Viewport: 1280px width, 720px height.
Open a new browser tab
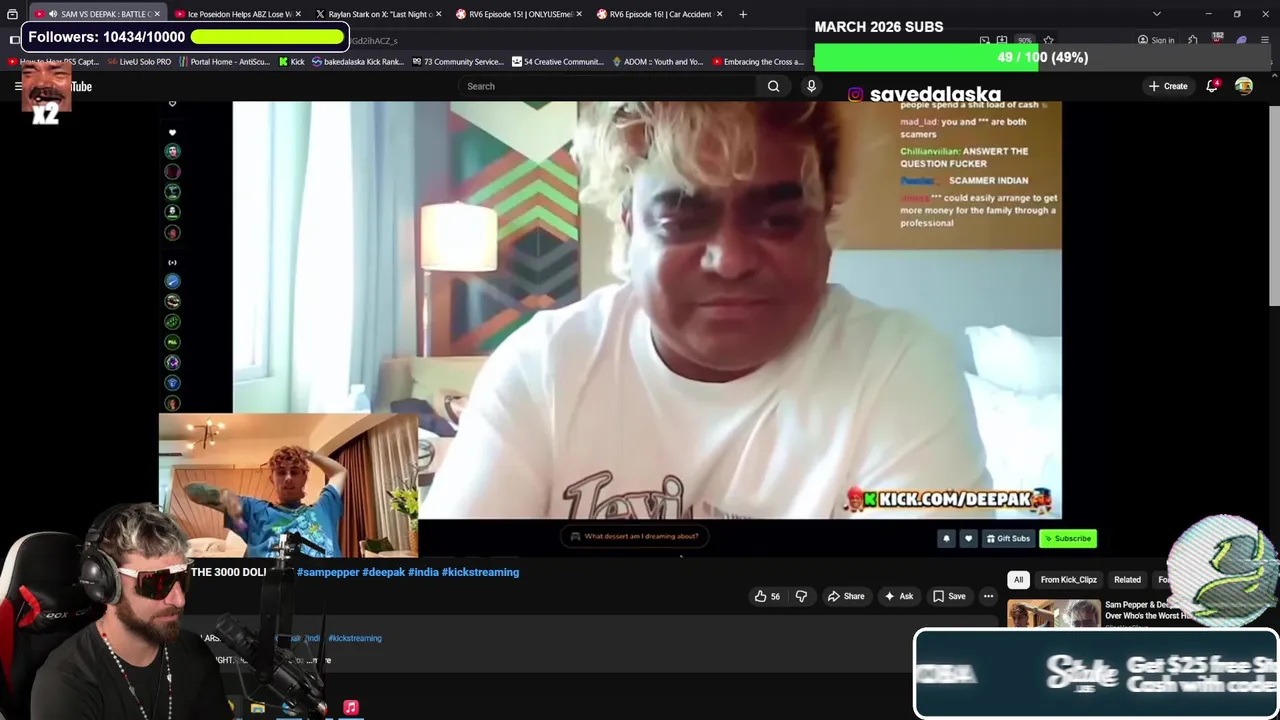742,14
